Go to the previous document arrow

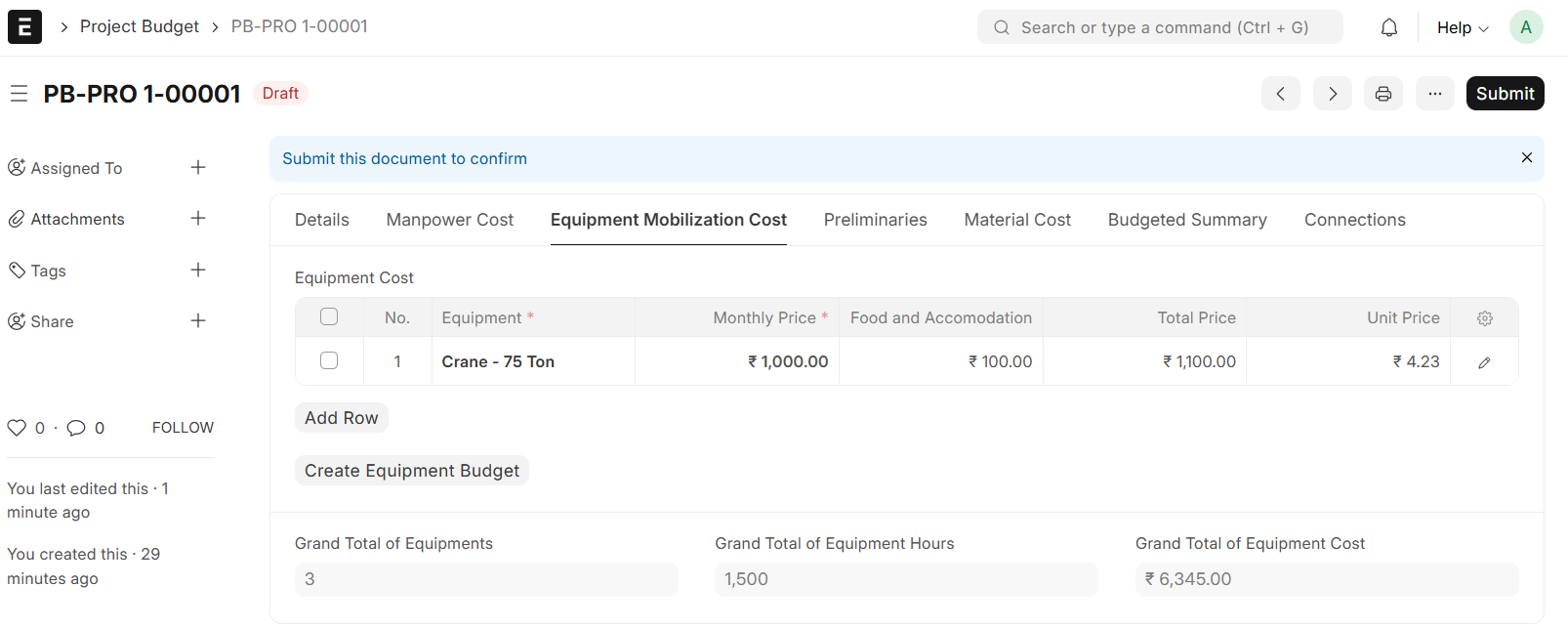tap(1280, 94)
